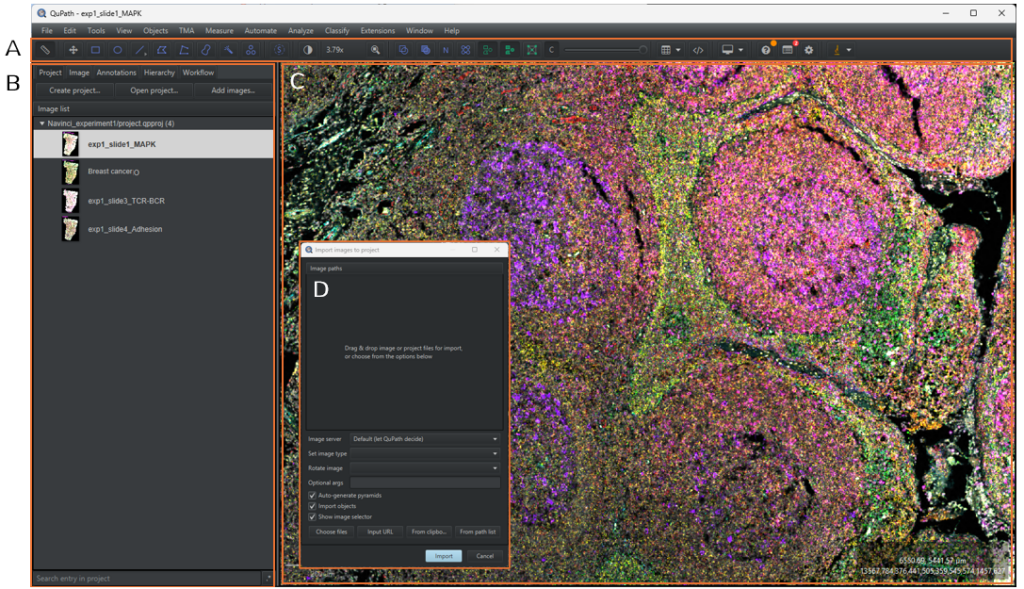Open the Rotate image dropdown

(x=424, y=468)
